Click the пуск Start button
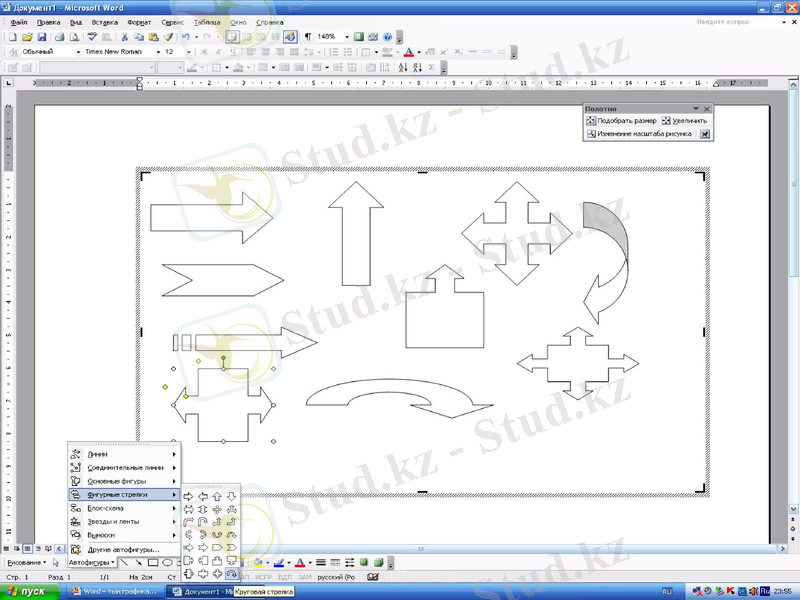This screenshot has width=800, height=600. [32, 592]
